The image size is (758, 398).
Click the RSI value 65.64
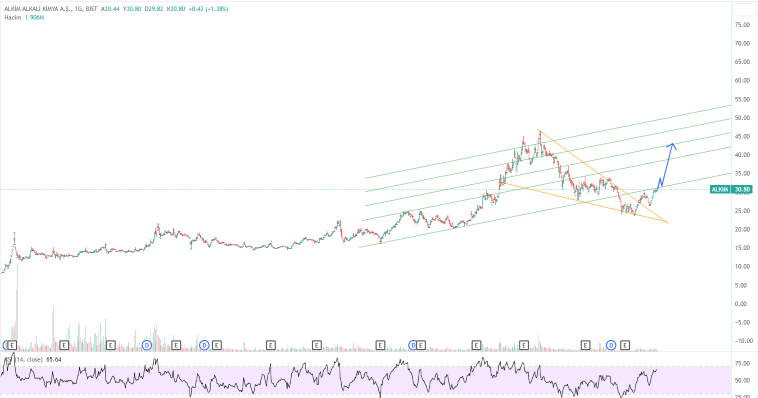[54, 359]
